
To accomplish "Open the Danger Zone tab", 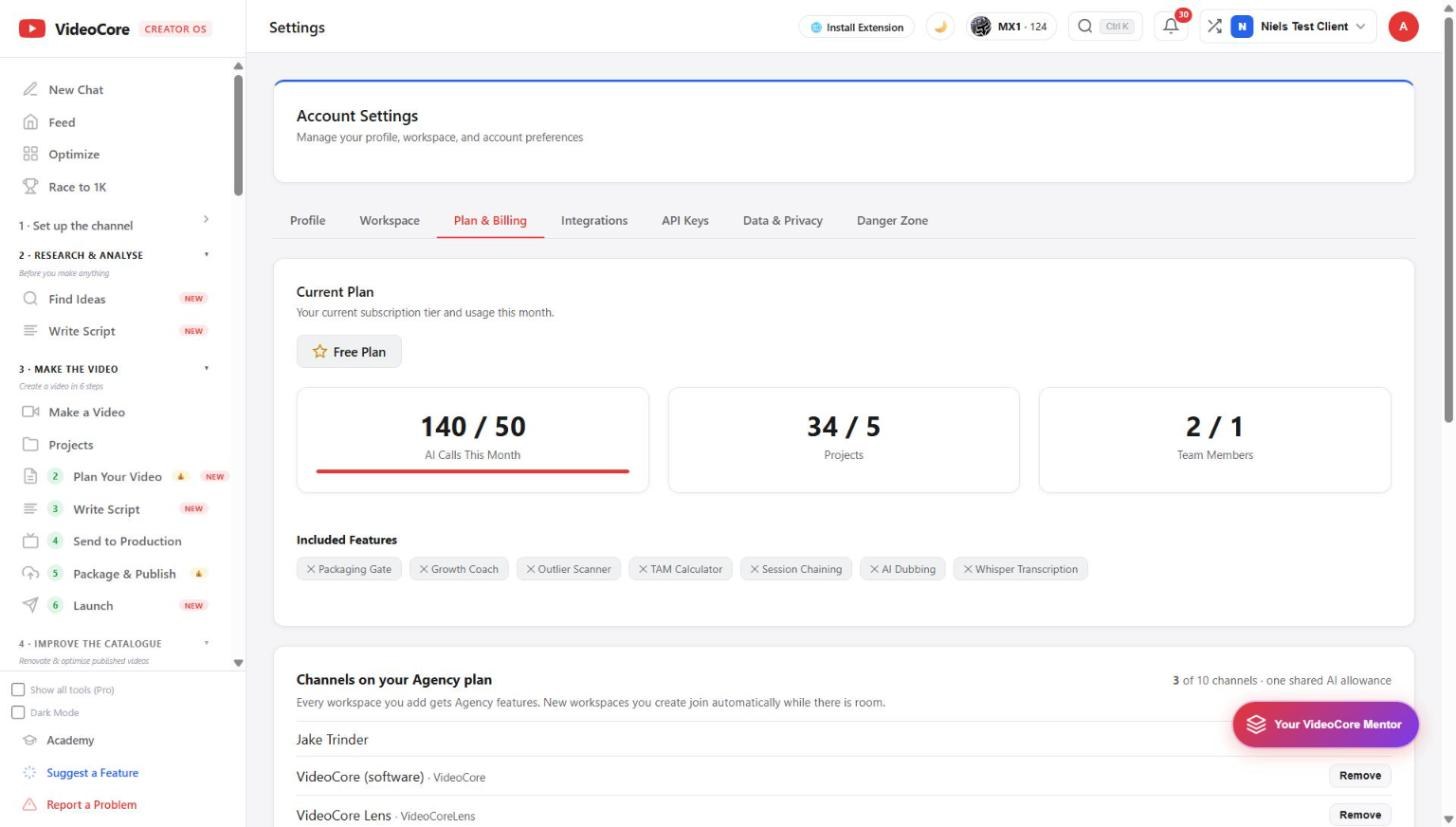I will pos(892,220).
